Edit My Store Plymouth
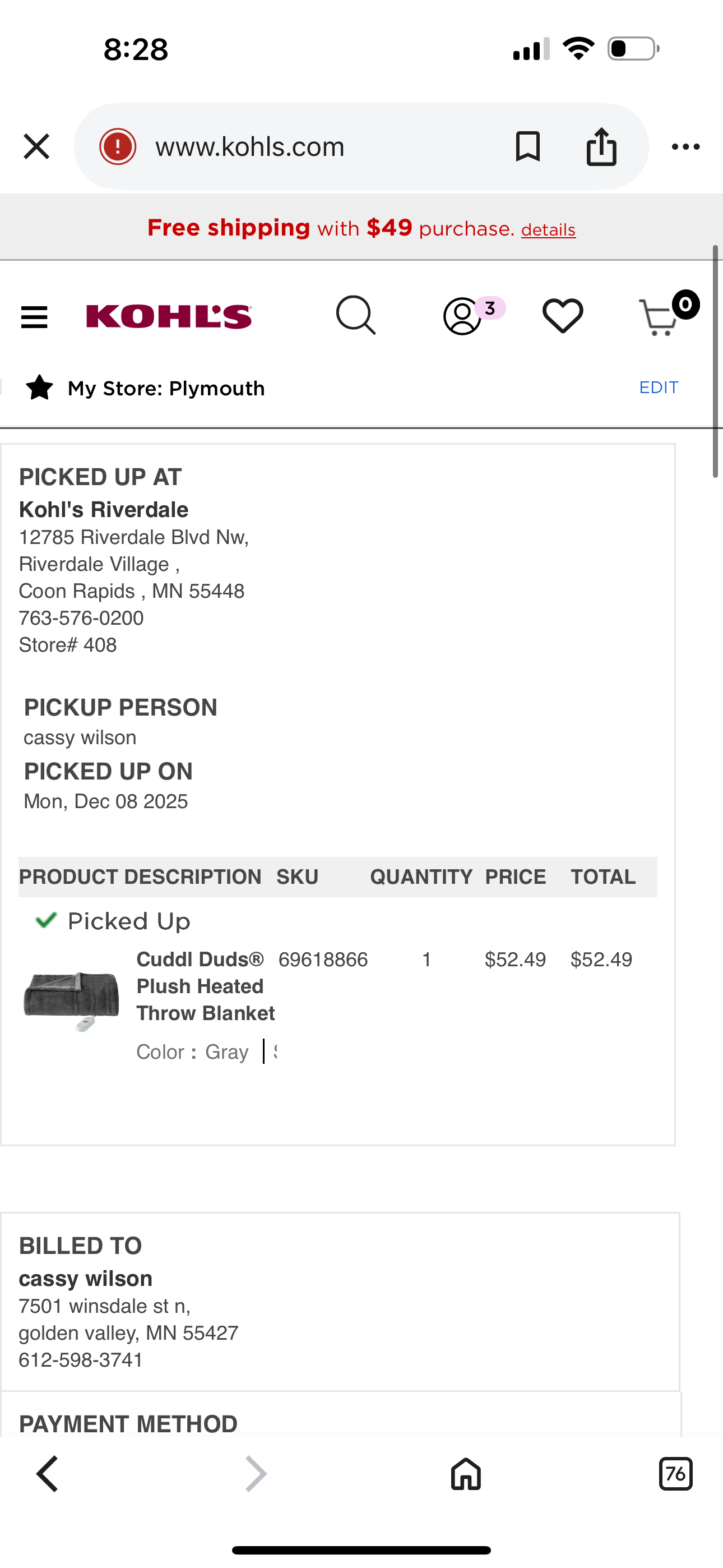The width and height of the screenshot is (723, 1568). [659, 387]
